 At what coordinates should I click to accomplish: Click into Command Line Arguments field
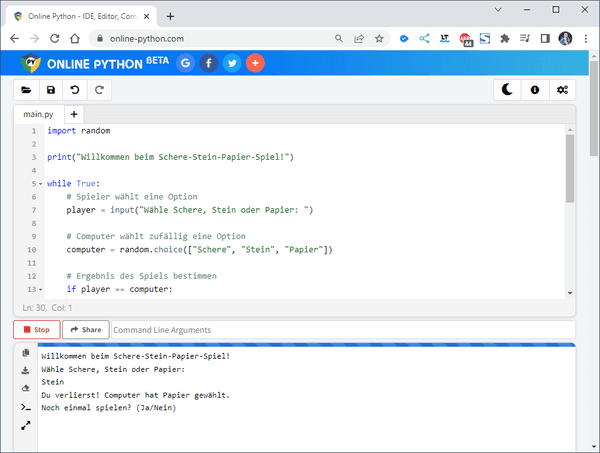click(x=340, y=330)
